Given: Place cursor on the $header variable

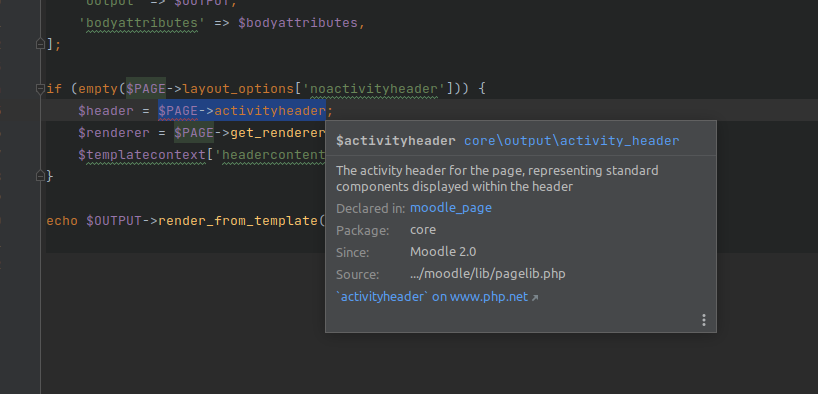Looking at the screenshot, I should click(106, 111).
